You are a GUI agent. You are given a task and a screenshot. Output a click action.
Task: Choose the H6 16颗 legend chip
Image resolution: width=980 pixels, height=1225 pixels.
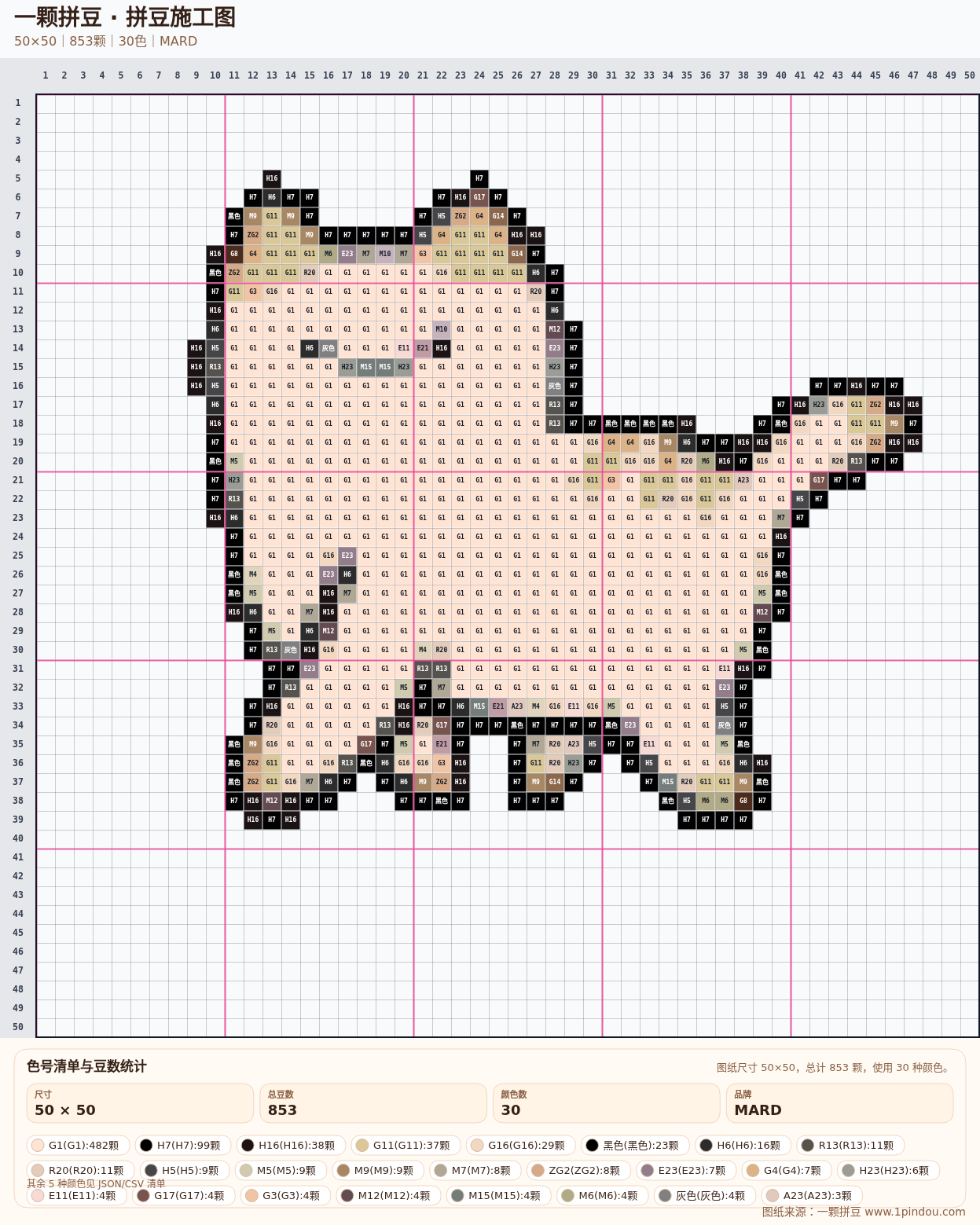click(x=741, y=1145)
